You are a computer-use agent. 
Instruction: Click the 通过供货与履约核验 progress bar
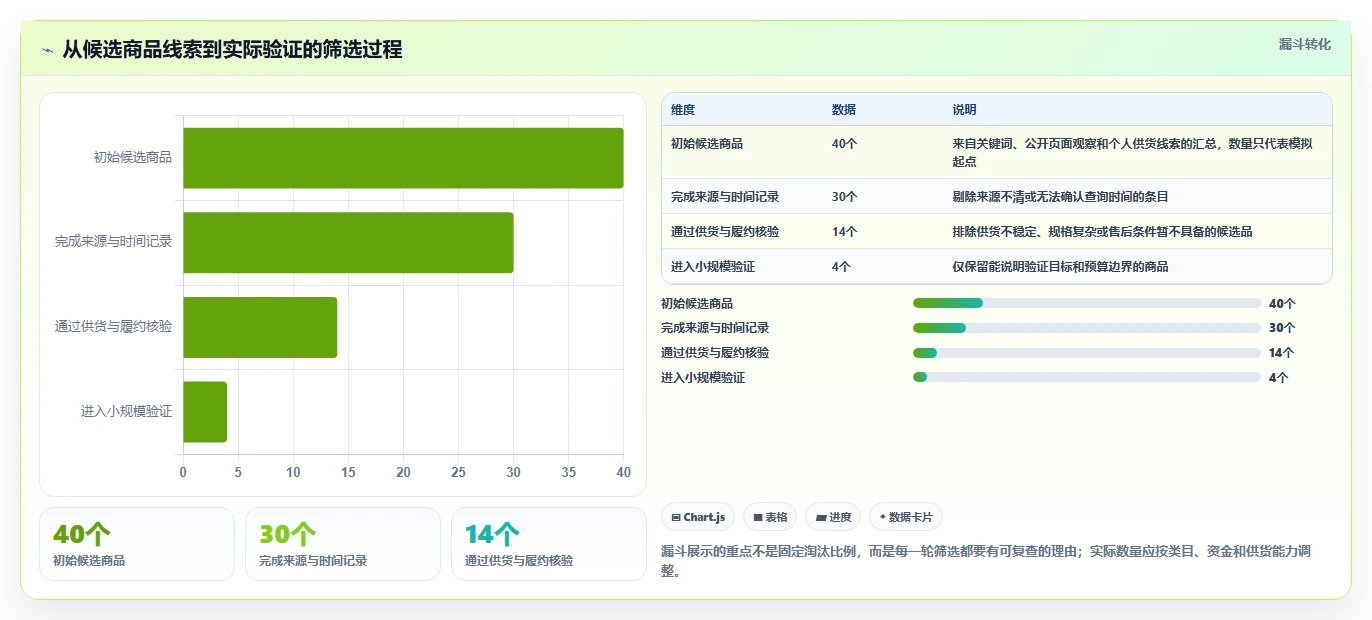(1086, 353)
